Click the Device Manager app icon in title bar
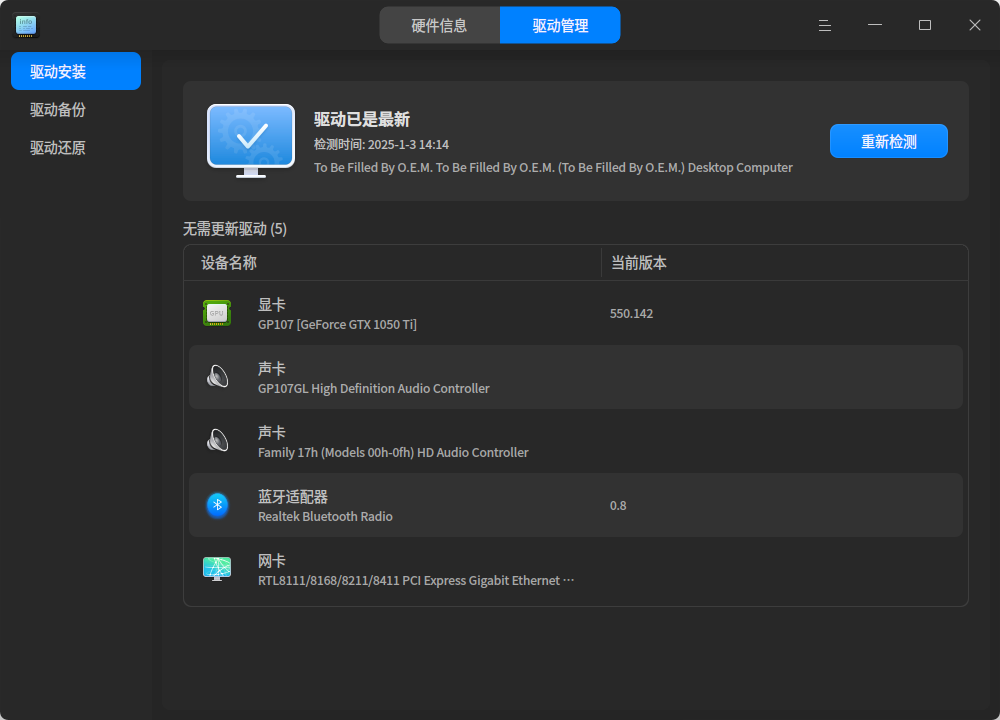This screenshot has height=720, width=1000. click(26, 26)
